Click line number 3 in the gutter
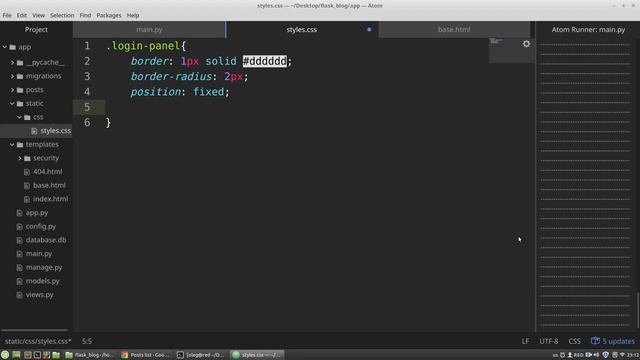Viewport: 640px width, 360px height. [87, 76]
